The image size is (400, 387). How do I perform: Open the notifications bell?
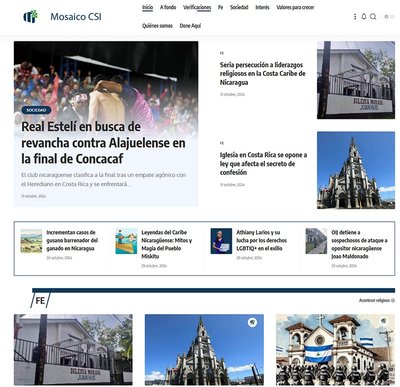tap(364, 17)
